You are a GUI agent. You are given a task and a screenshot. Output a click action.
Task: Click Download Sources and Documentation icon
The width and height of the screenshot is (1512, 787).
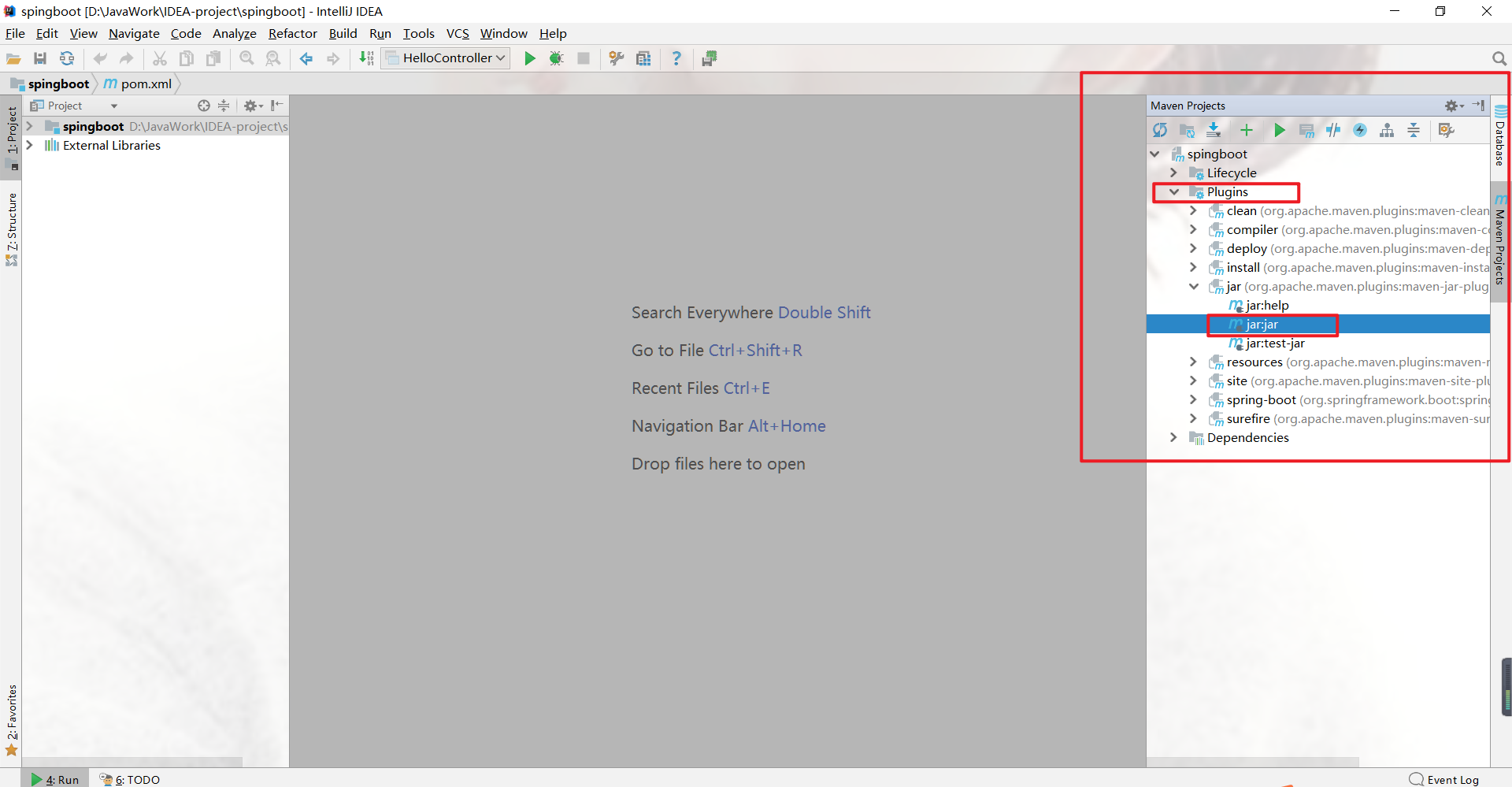pyautogui.click(x=1214, y=130)
